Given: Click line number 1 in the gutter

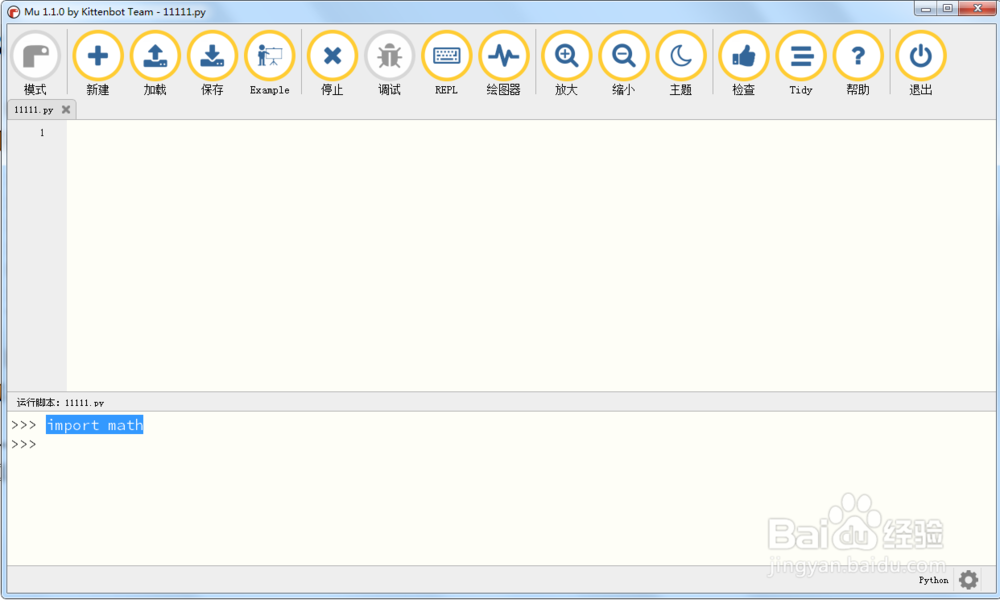Looking at the screenshot, I should tap(42, 133).
